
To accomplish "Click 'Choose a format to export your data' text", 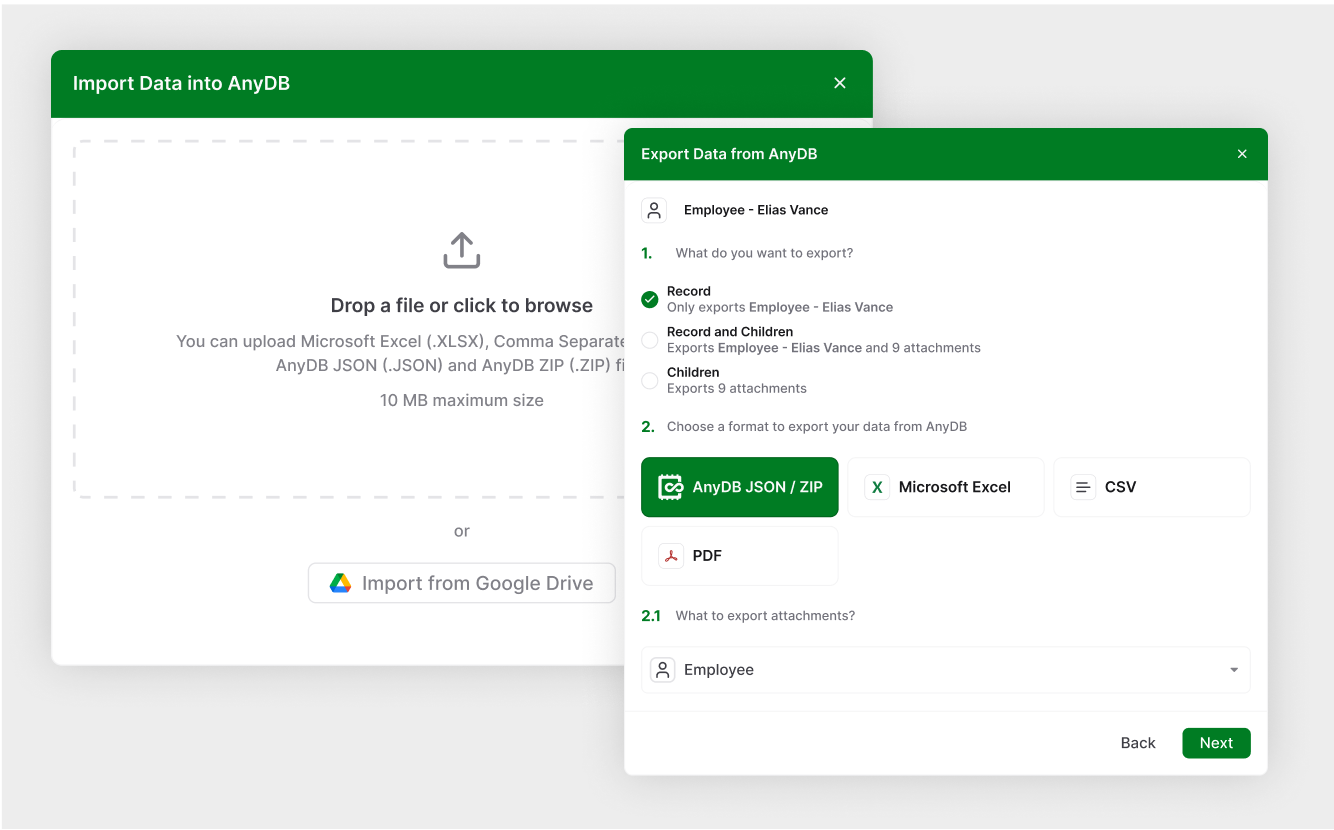I will [817, 426].
